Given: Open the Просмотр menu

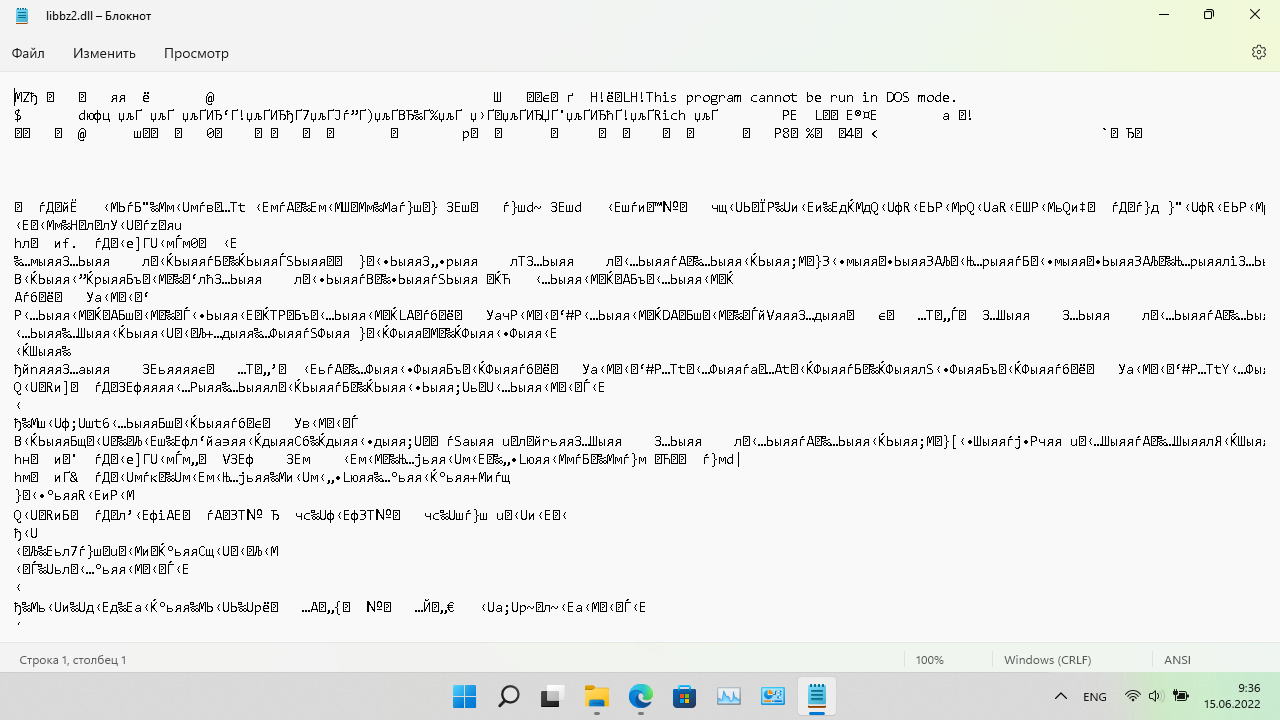Looking at the screenshot, I should (x=196, y=53).
